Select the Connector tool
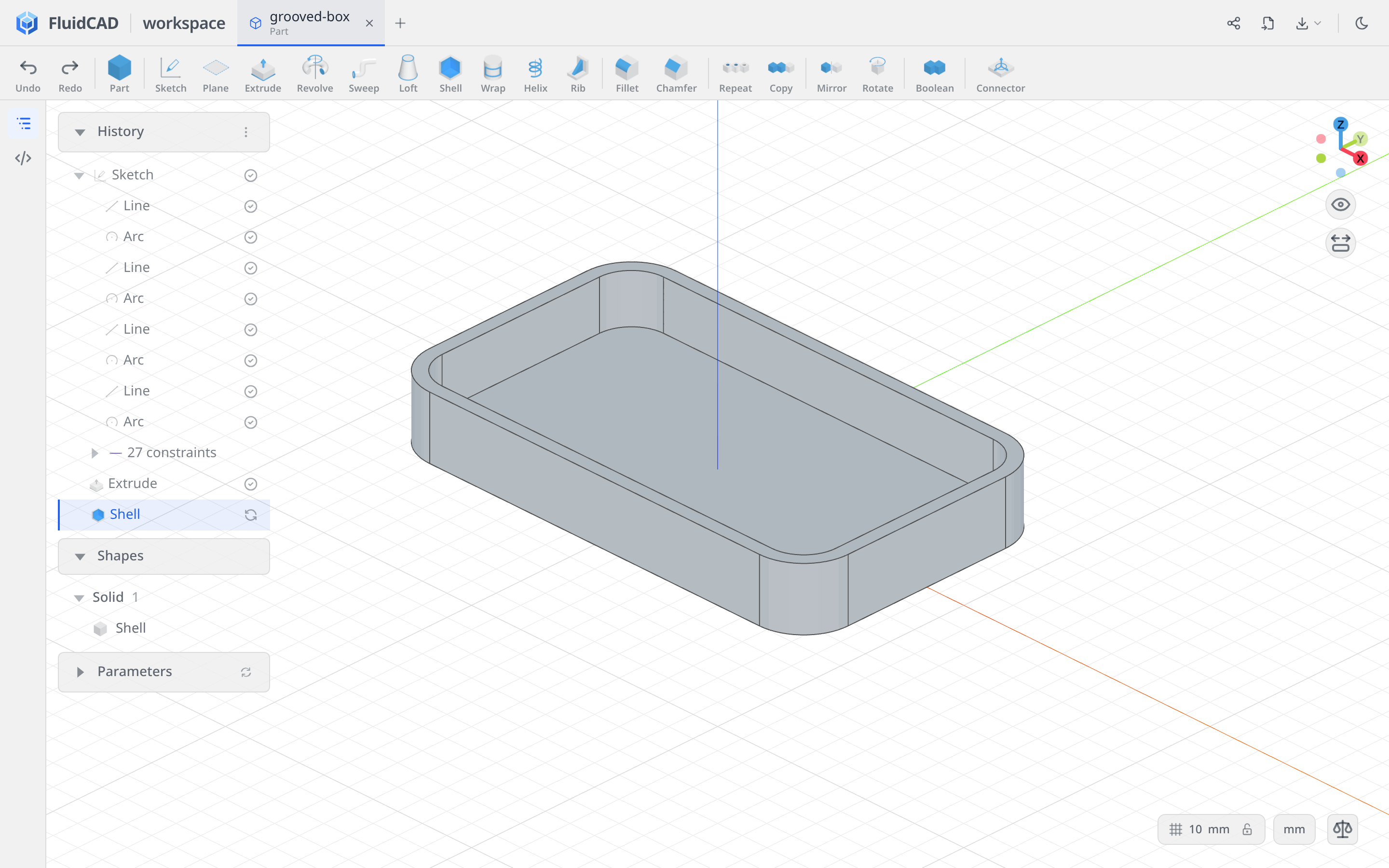The height and width of the screenshot is (868, 1389). 1000,74
